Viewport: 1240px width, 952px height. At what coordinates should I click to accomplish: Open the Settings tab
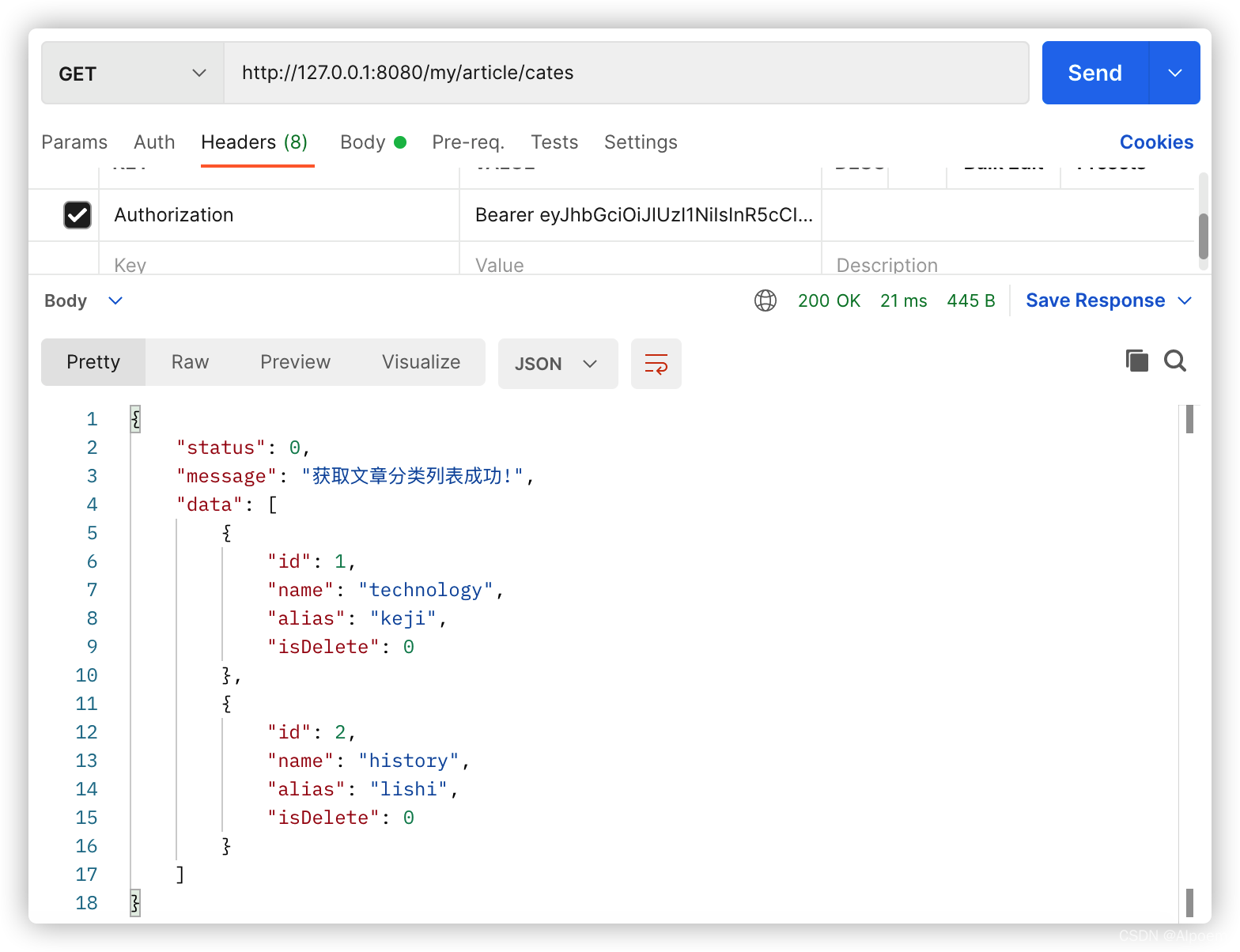(641, 142)
